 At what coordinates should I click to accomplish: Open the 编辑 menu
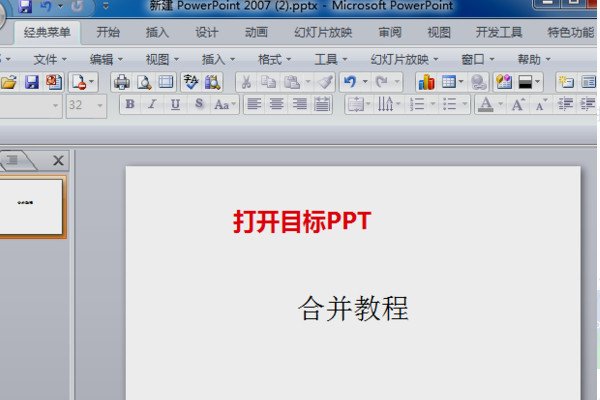pyautogui.click(x=106, y=59)
